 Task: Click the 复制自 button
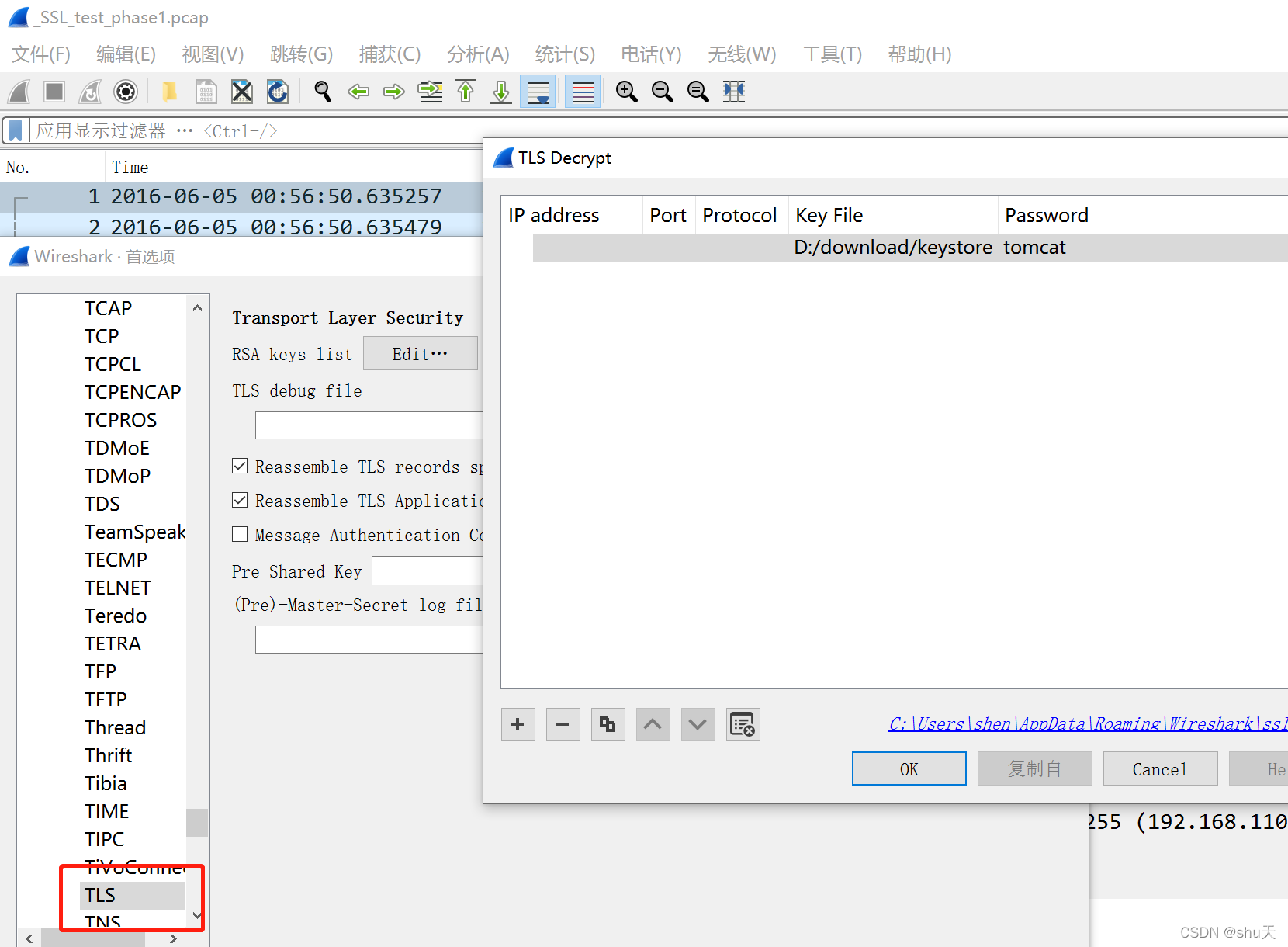pyautogui.click(x=1034, y=768)
